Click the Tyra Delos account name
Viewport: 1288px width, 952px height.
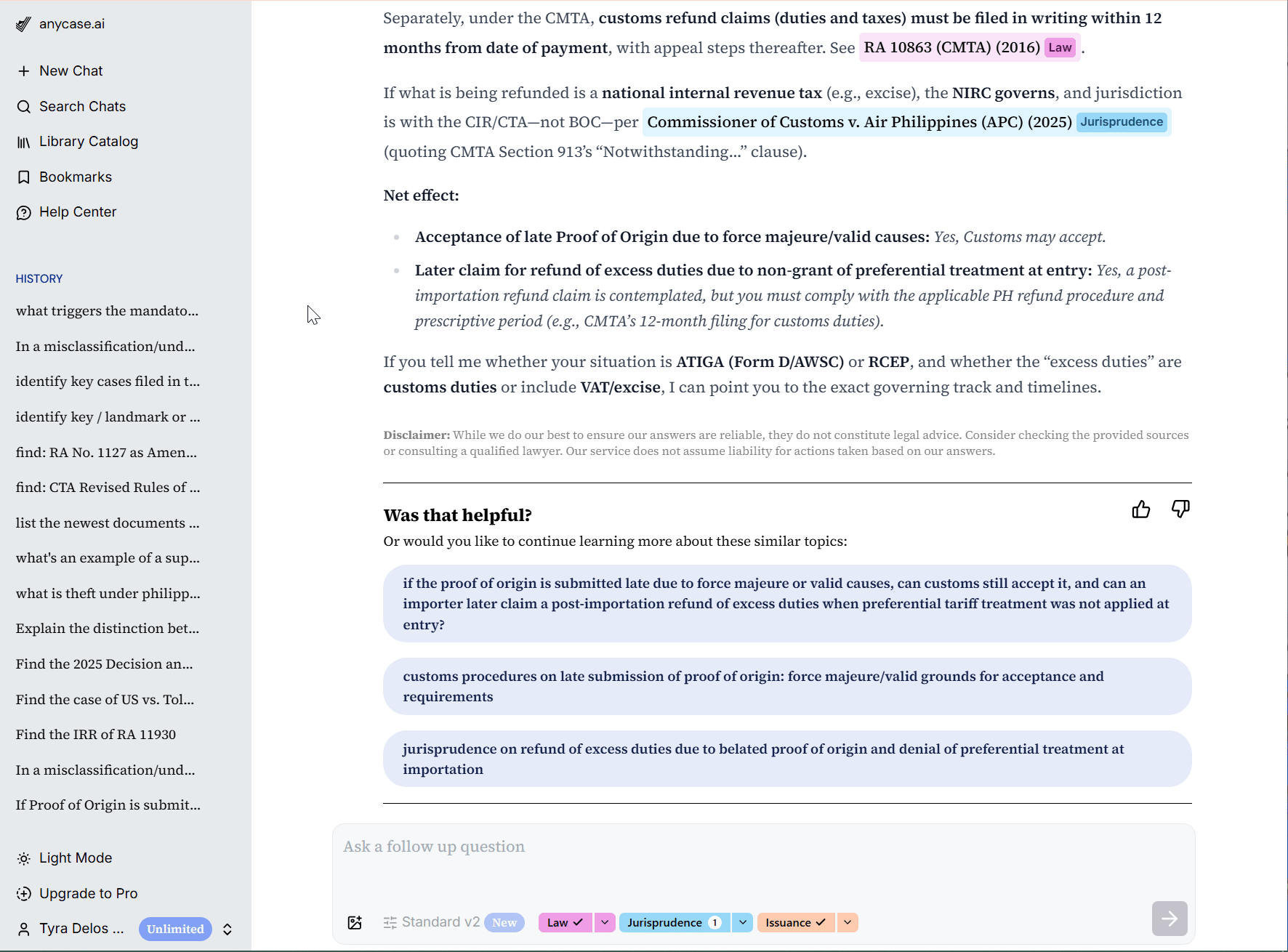pos(81,929)
